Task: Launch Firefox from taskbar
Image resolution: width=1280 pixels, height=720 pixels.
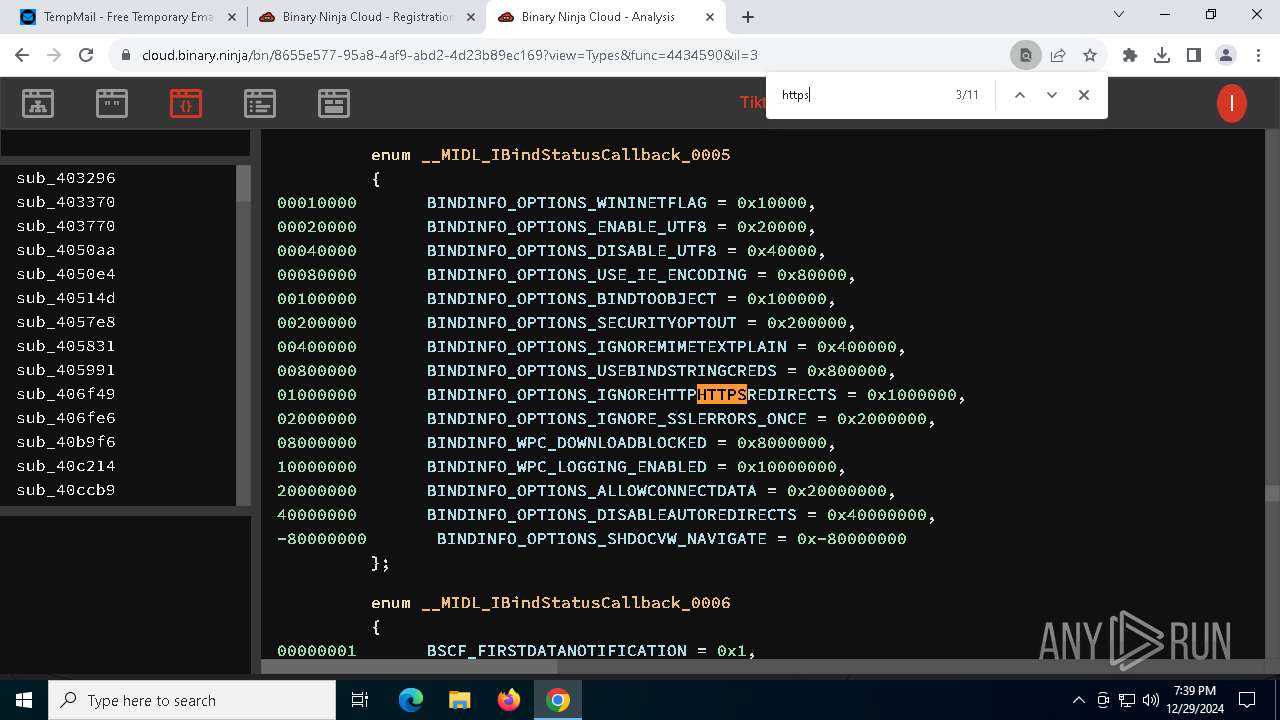Action: 509,700
